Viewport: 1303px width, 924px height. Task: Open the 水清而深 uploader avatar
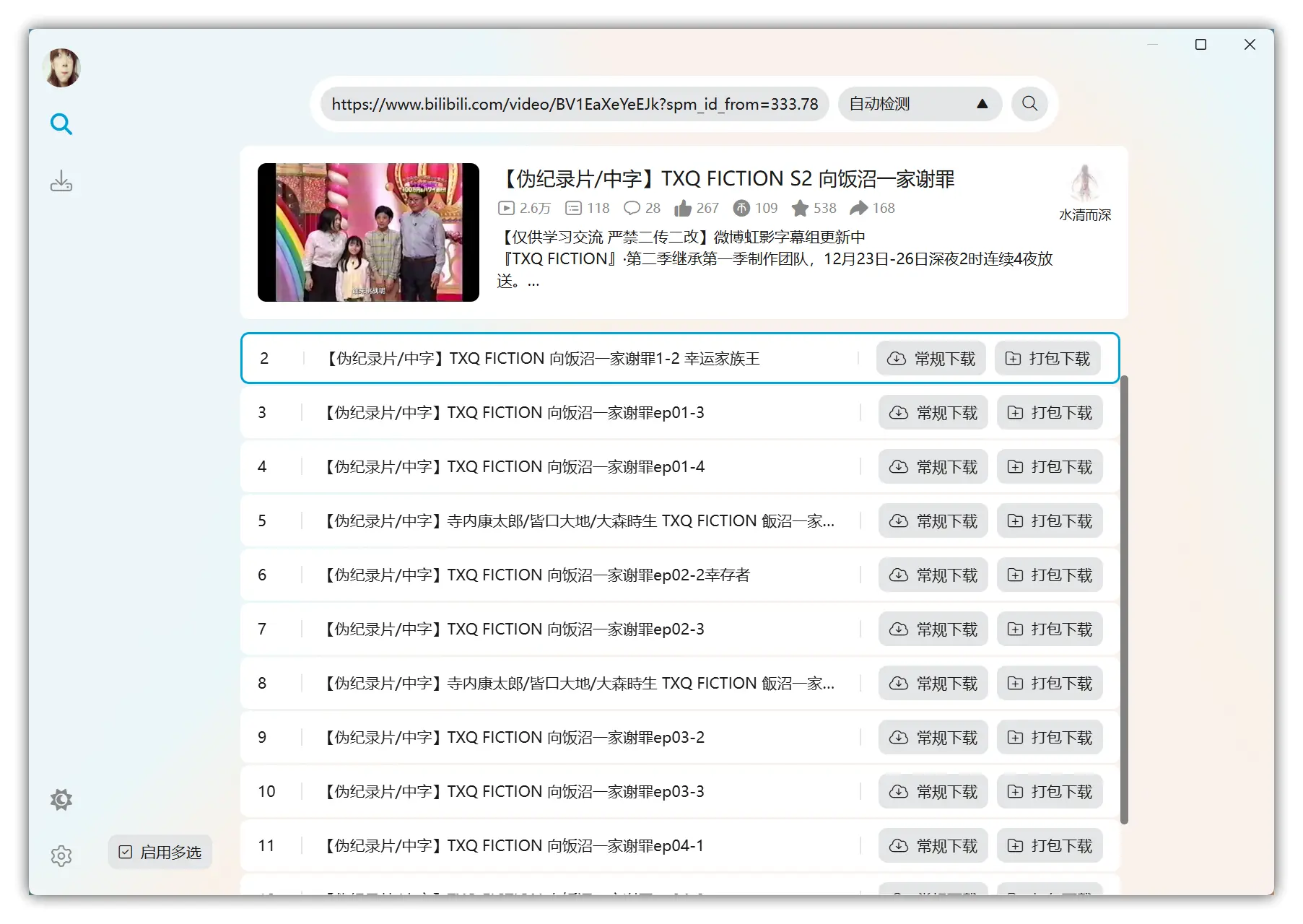coord(1084,183)
